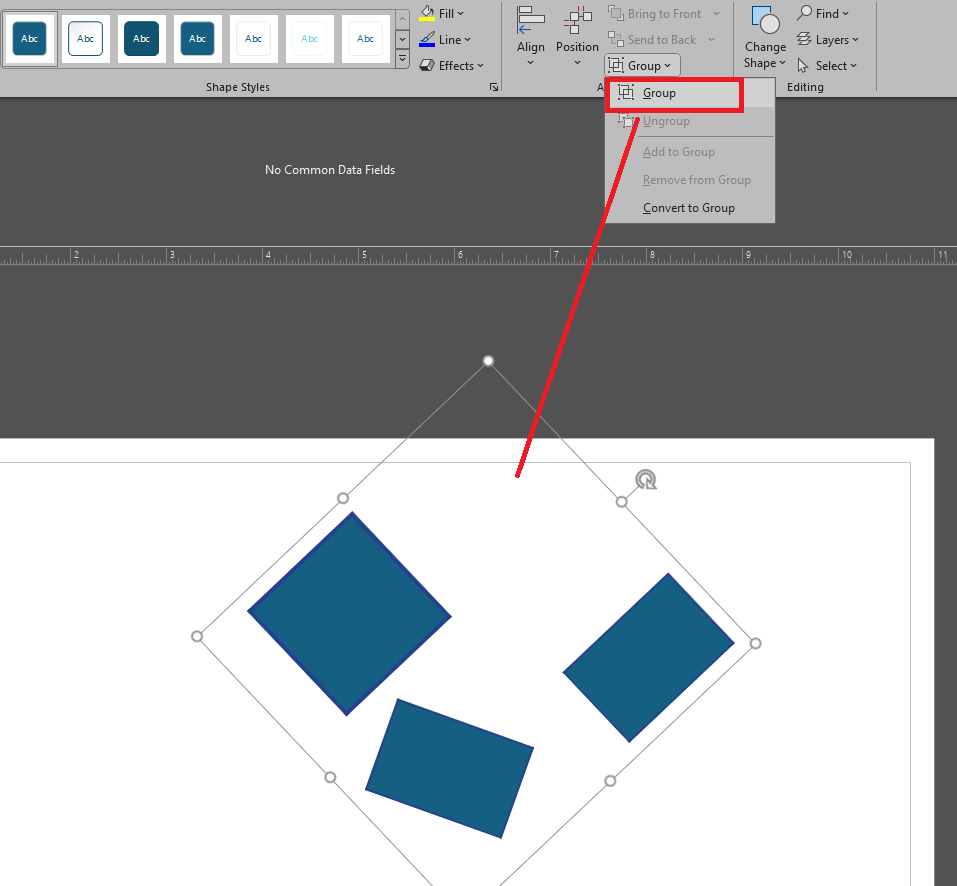Click the No Common Data Fields text
The width and height of the screenshot is (957, 886).
tap(330, 170)
